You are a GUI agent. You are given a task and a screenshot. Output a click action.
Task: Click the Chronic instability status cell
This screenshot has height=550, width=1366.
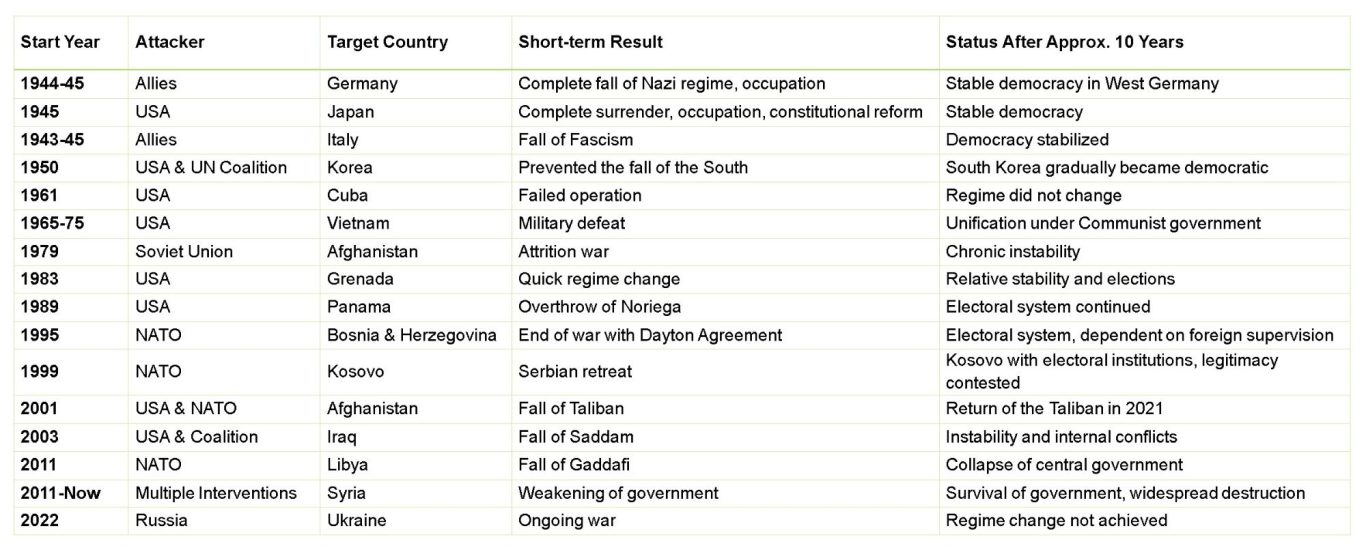[1012, 251]
